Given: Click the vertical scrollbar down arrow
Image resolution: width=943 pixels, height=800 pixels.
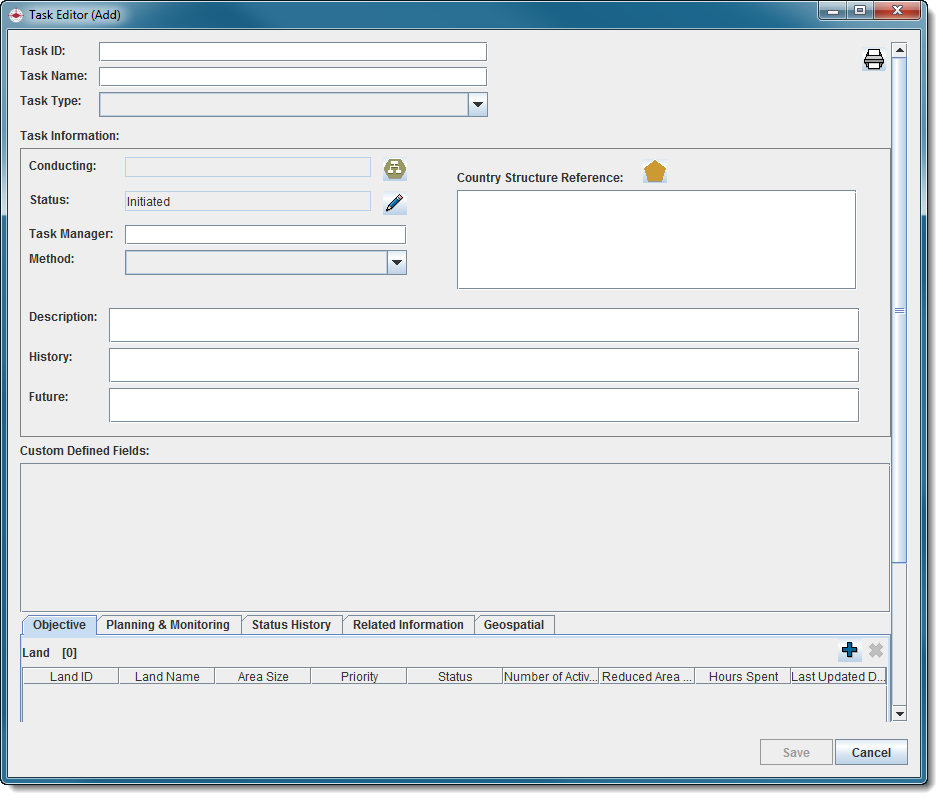Looking at the screenshot, I should coord(898,713).
